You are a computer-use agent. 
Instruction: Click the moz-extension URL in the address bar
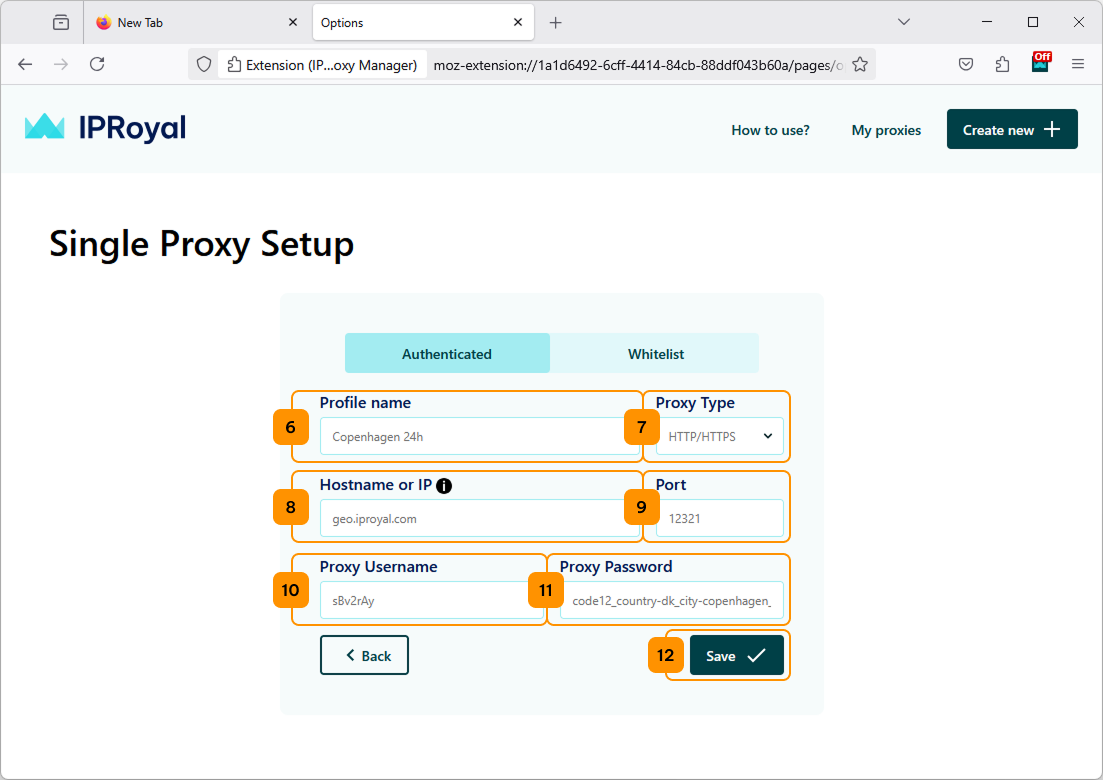click(637, 65)
